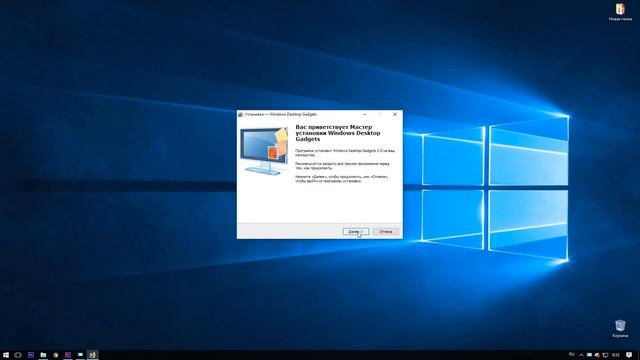Click the monitor wizard image in installer
Screen dimensions: 640x360
point(264,151)
